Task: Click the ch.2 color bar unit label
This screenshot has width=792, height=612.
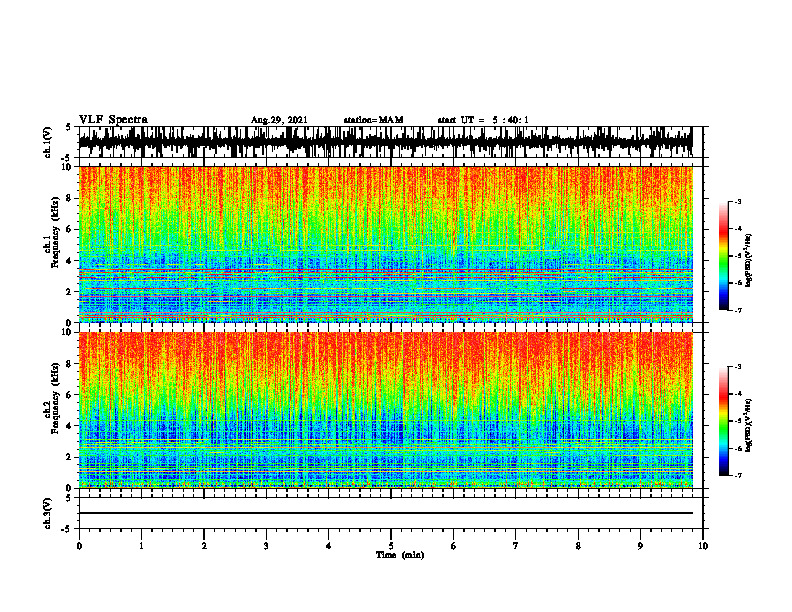Action: [x=749, y=424]
